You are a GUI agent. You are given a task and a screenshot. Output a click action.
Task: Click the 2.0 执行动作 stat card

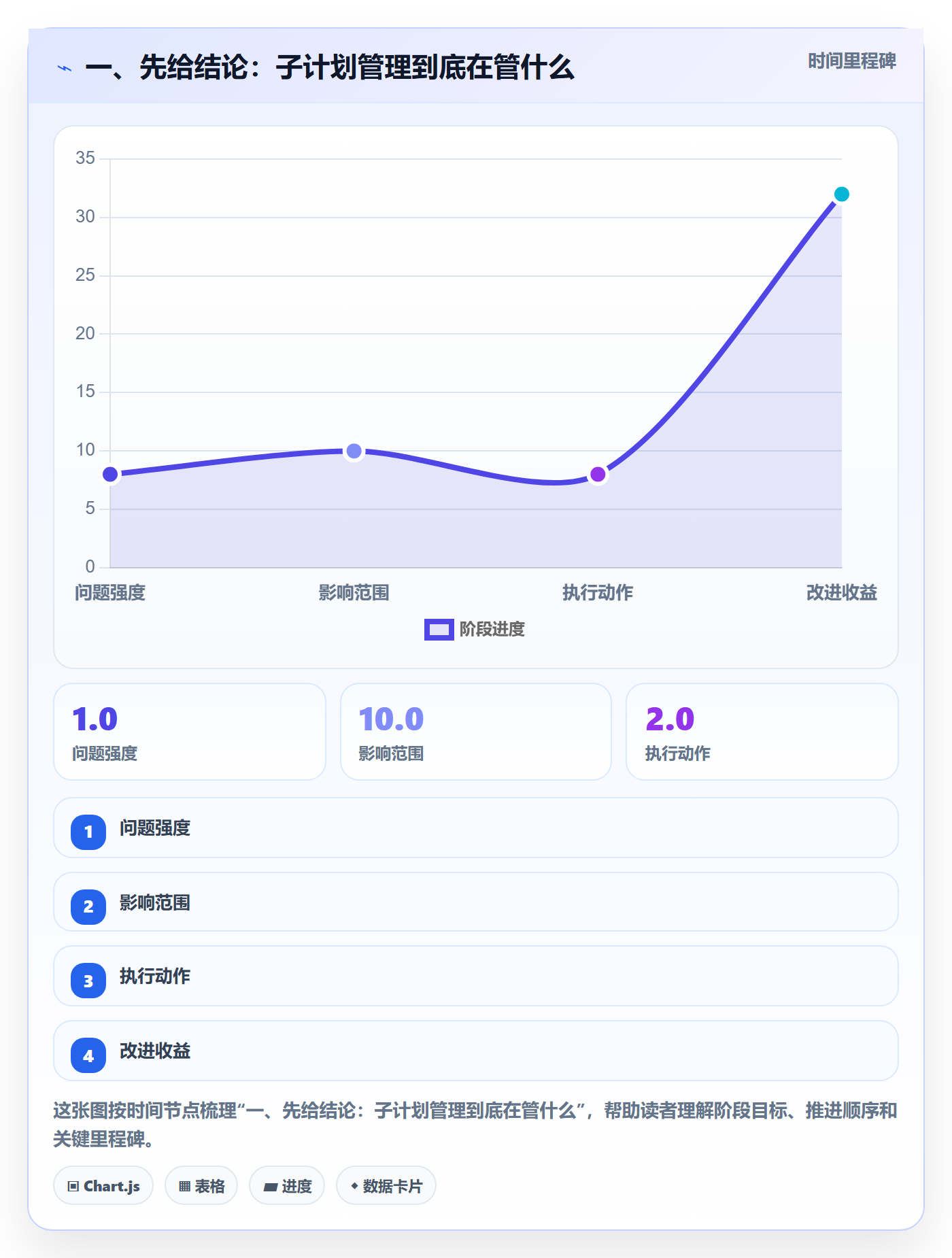tap(762, 732)
